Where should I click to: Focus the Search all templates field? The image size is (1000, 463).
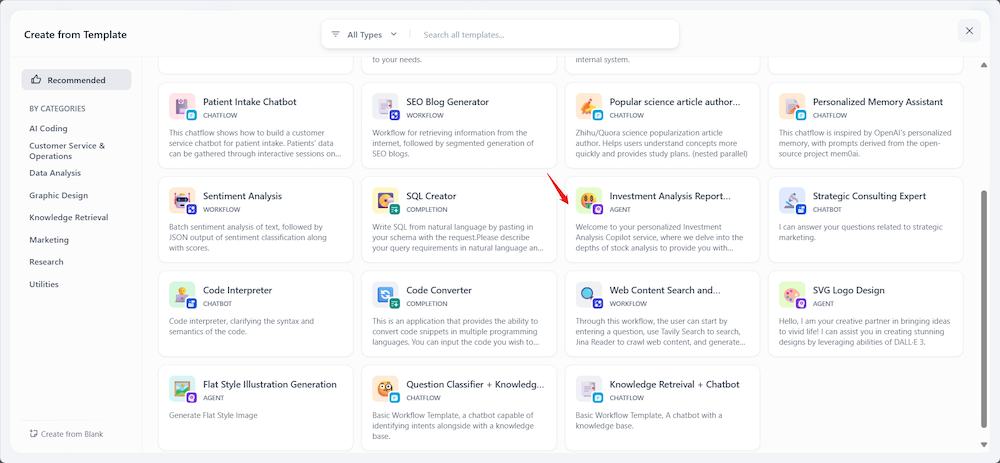pos(545,34)
